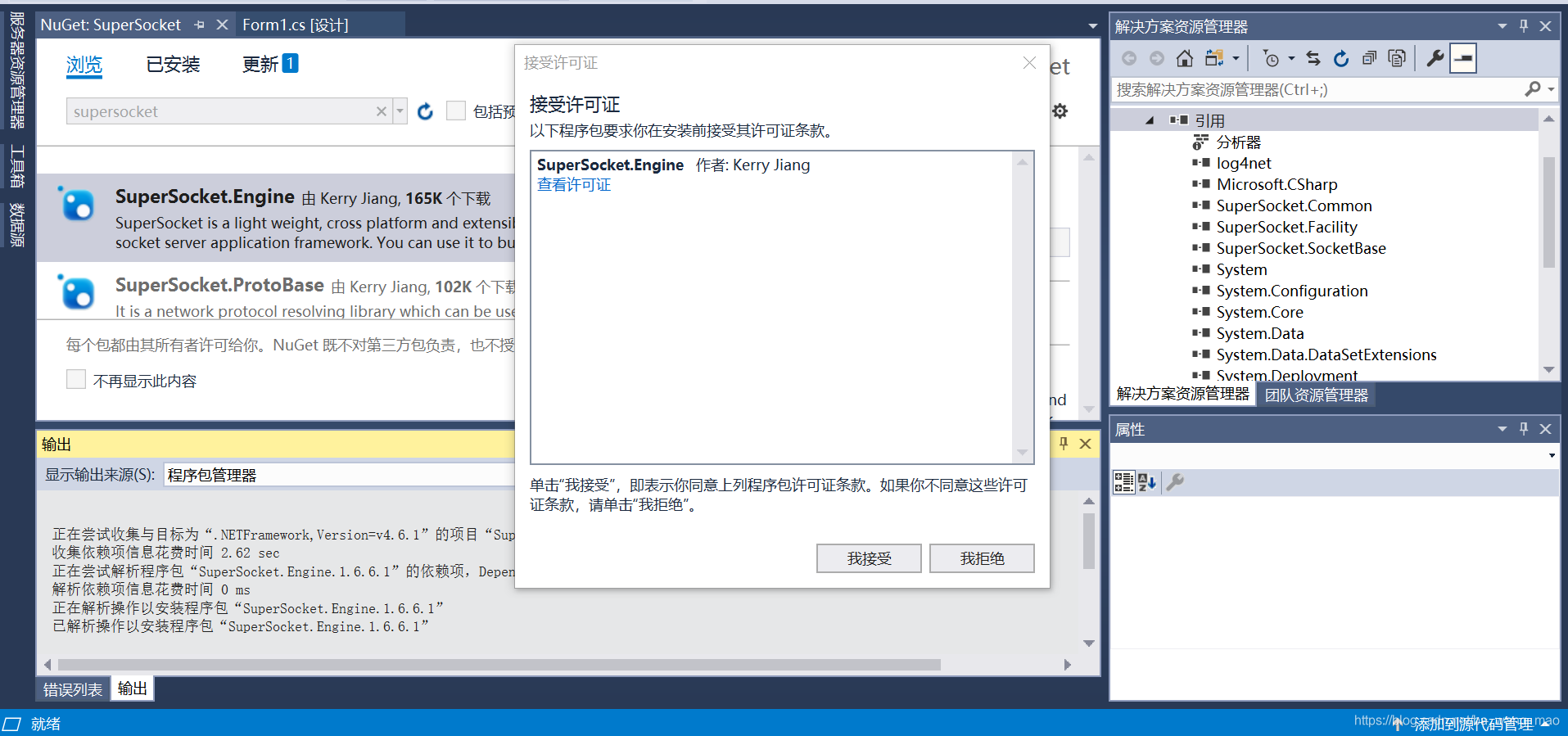
Task: Switch to the 已安装 installed tab
Action: click(173, 65)
